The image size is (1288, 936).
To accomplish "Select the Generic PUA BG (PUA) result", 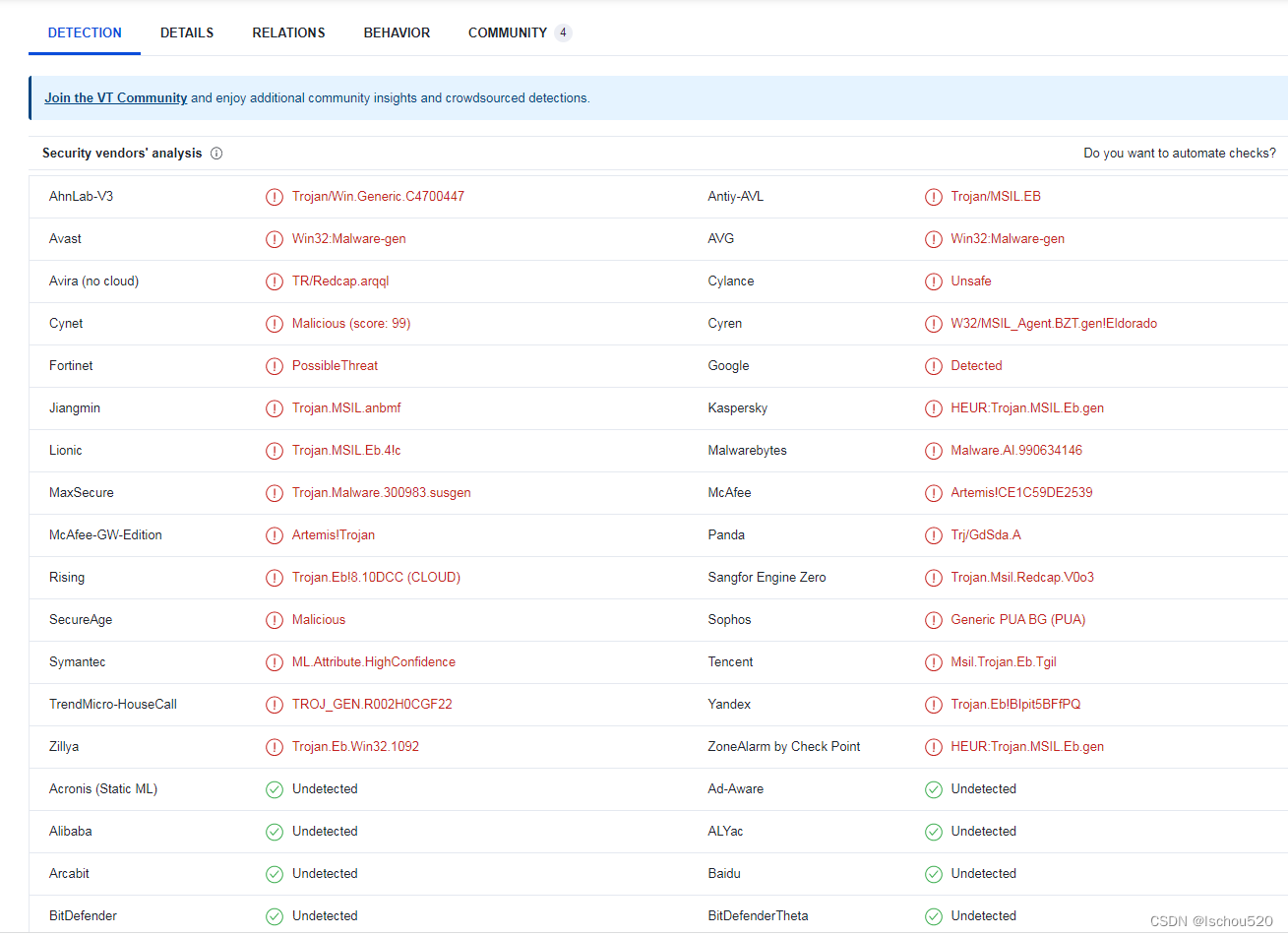I will pos(1018,620).
